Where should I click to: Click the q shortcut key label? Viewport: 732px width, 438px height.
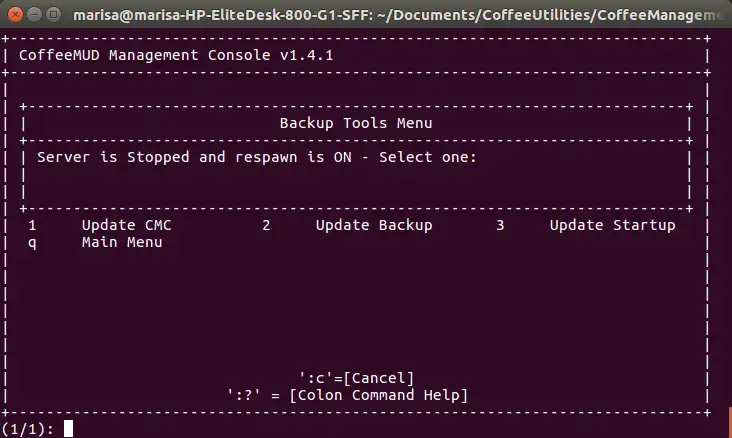[32, 242]
